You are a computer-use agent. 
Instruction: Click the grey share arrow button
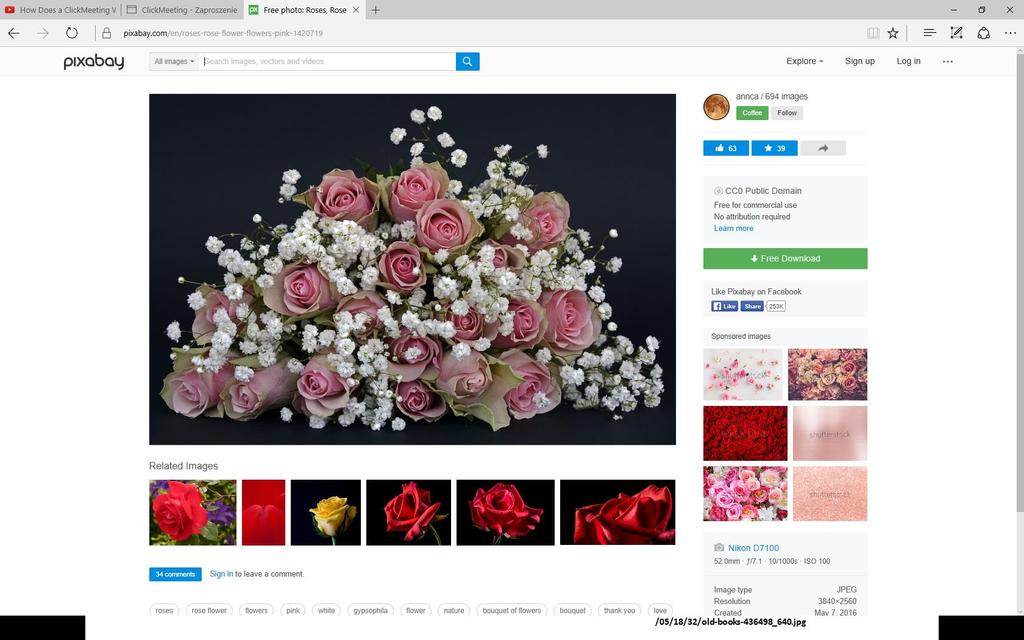point(823,148)
